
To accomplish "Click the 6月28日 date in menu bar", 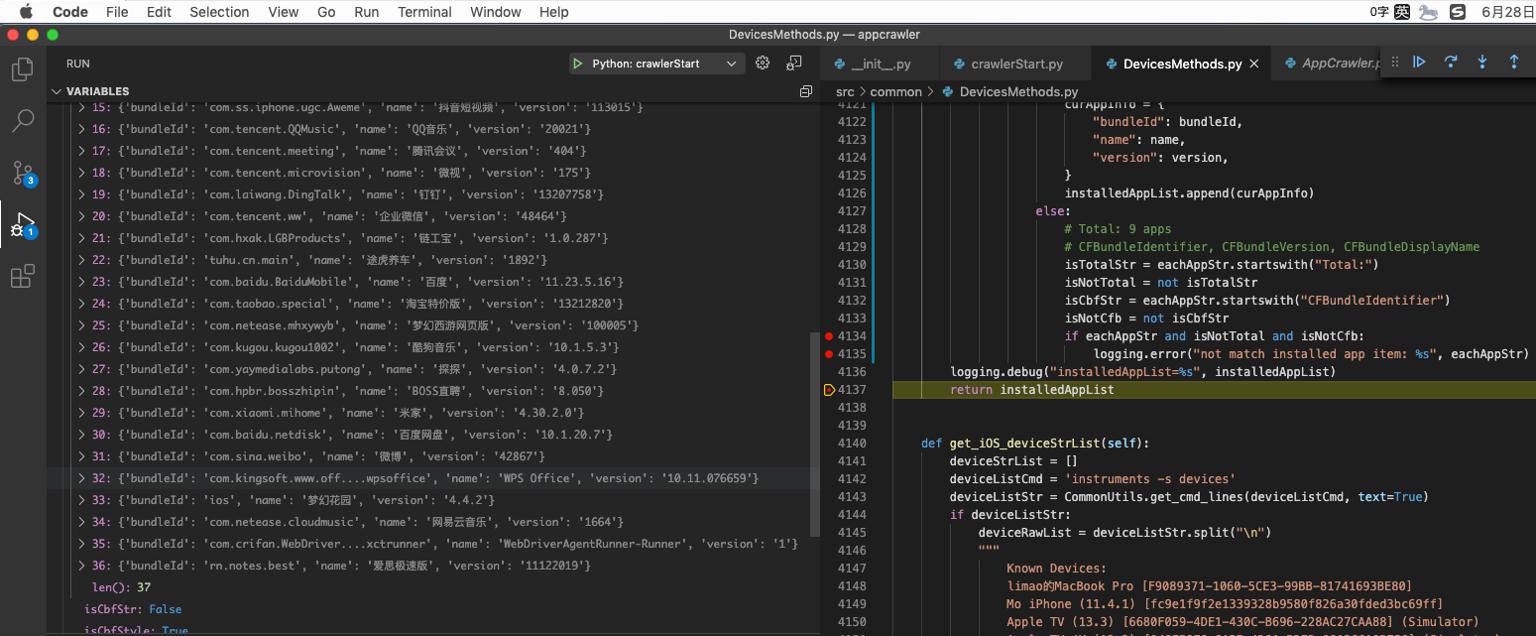I will click(1506, 12).
